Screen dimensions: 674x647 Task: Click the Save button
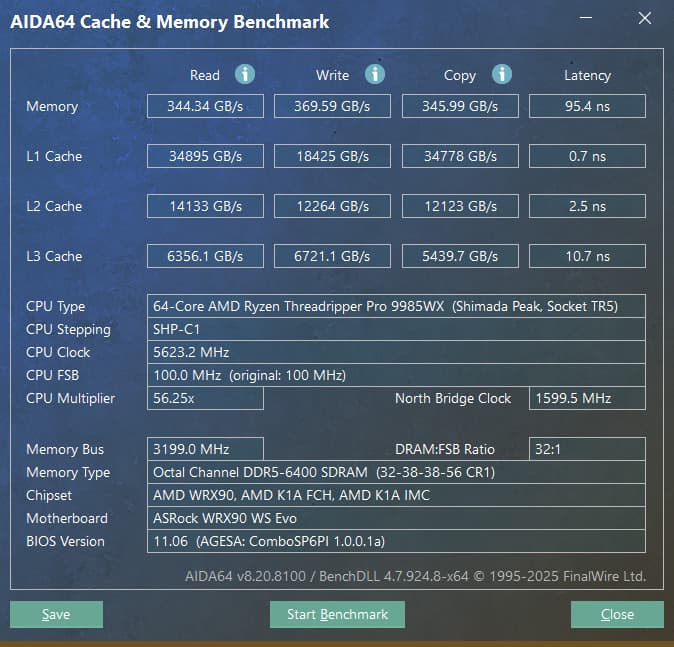tap(56, 614)
